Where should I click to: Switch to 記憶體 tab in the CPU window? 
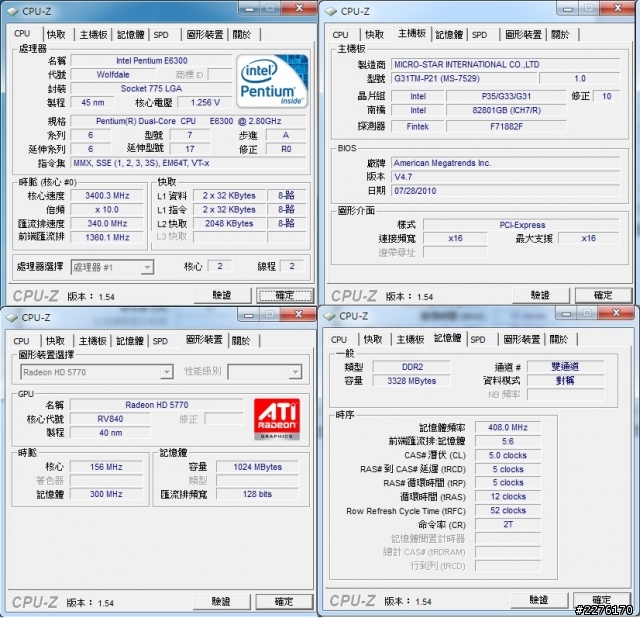point(131,35)
